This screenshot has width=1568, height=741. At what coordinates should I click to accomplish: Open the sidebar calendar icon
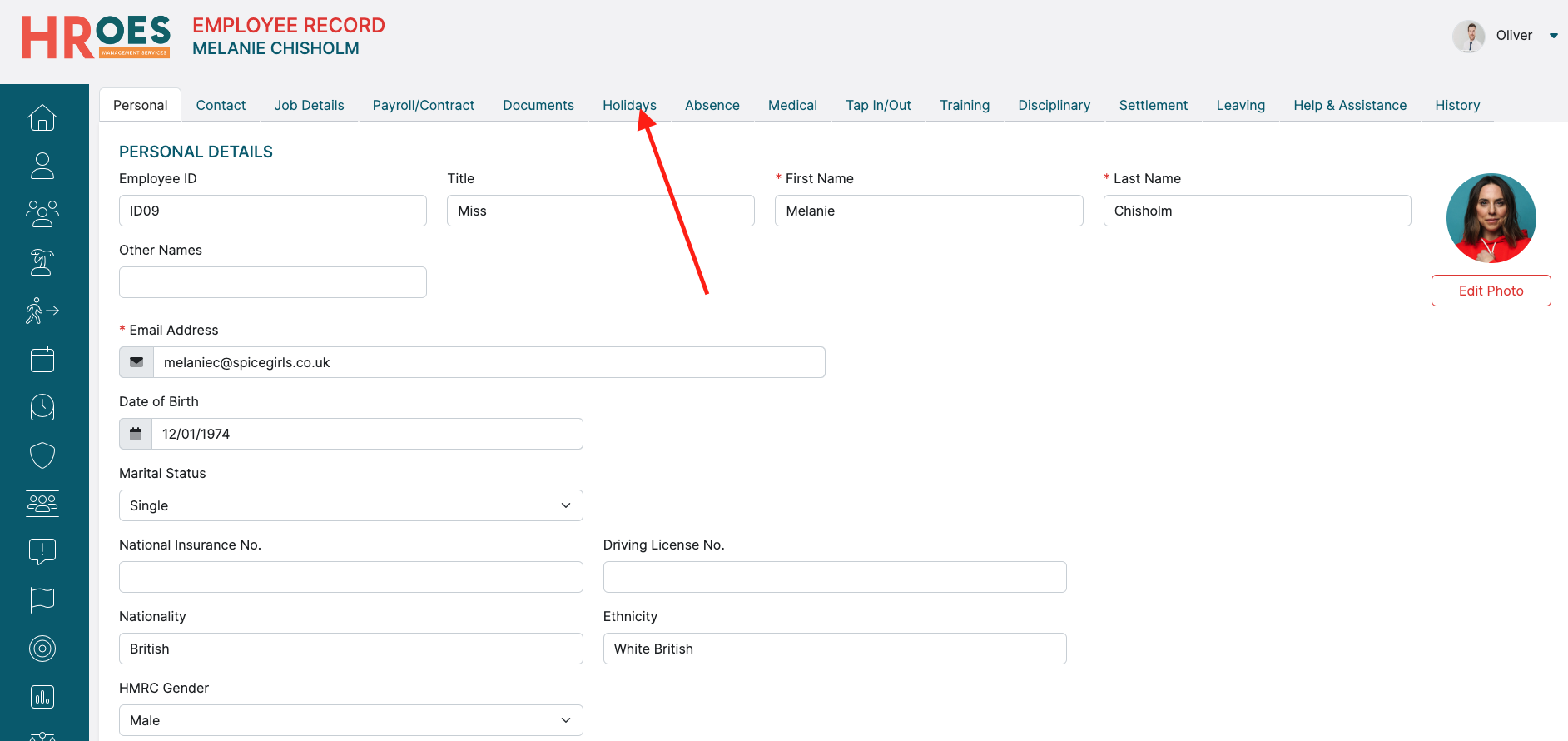click(42, 359)
